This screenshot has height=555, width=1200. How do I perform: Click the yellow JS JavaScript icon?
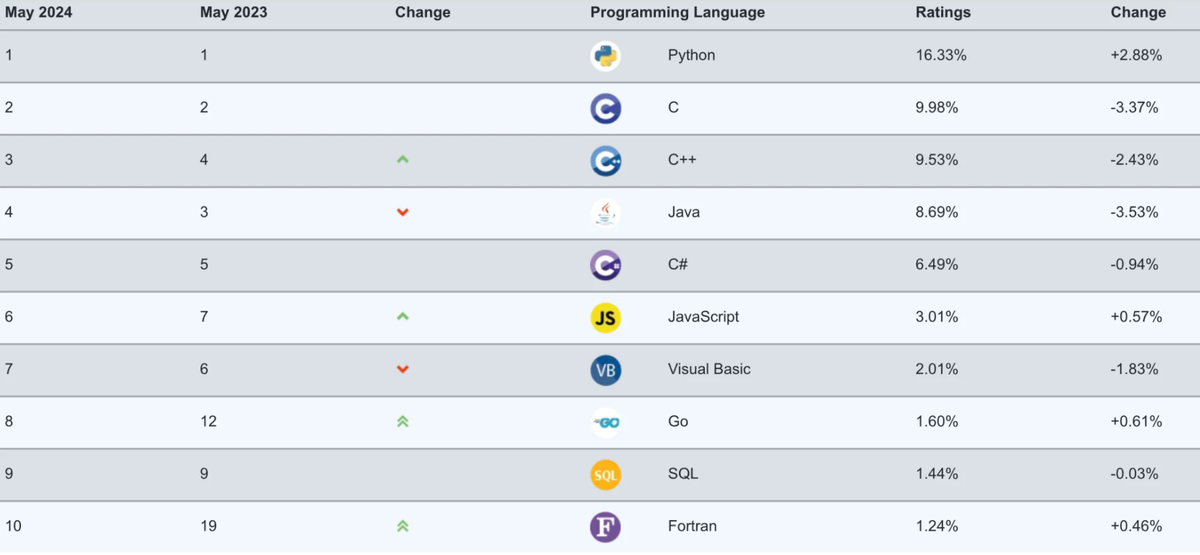click(605, 317)
